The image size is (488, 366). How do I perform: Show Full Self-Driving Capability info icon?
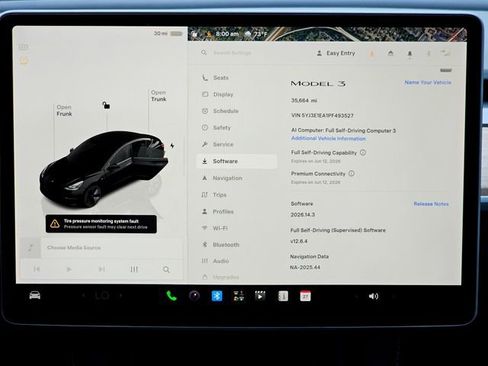(363, 152)
